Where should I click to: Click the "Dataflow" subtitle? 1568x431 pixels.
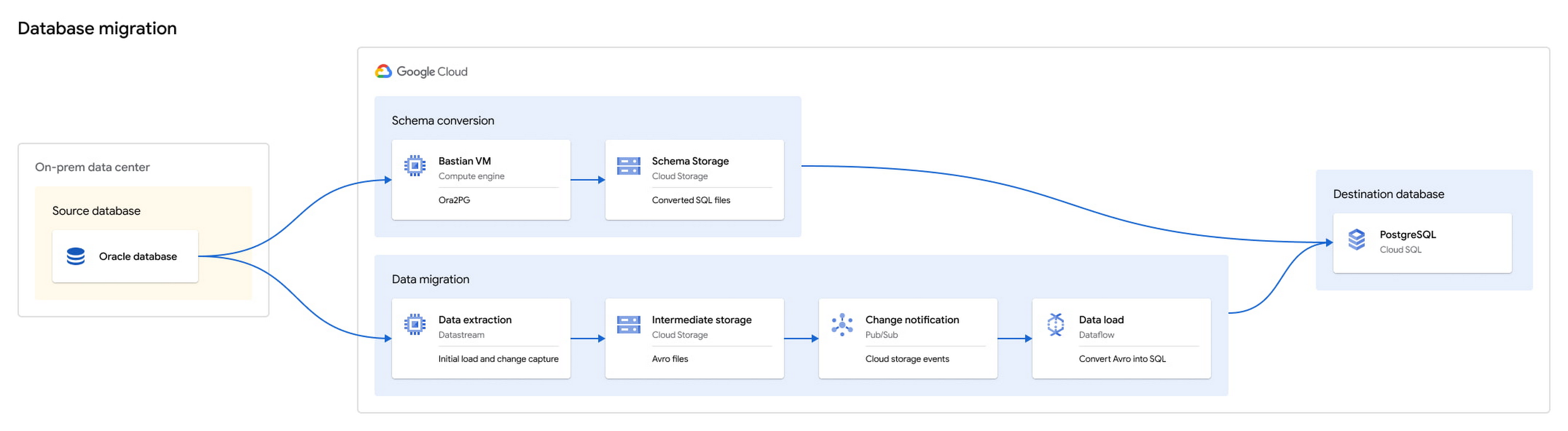[x=1096, y=335]
